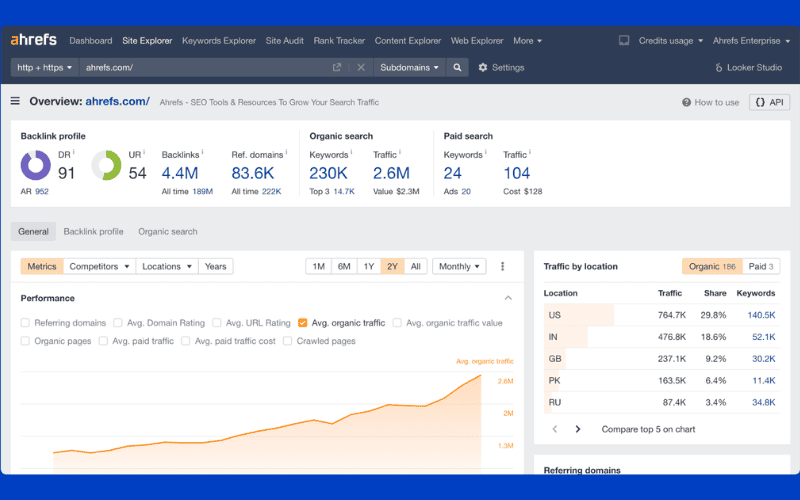This screenshot has width=800, height=500.
Task: Enable Crawled pages checkbox
Action: (287, 341)
